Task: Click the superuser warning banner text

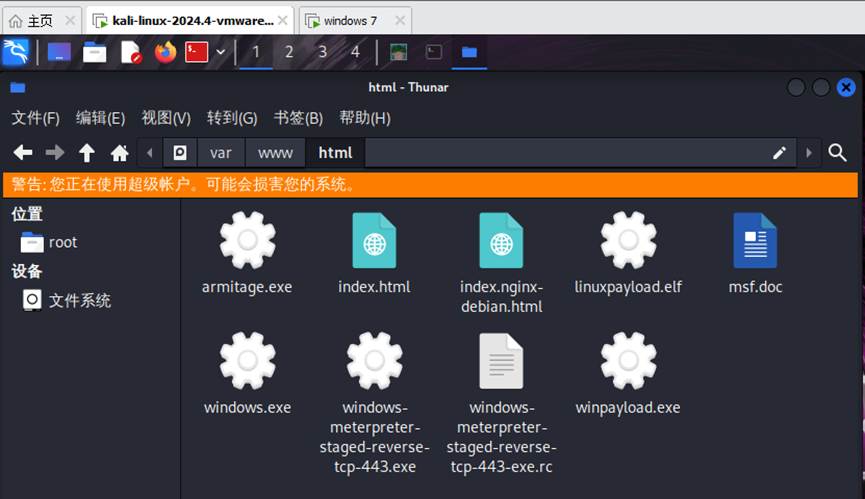Action: point(184,185)
